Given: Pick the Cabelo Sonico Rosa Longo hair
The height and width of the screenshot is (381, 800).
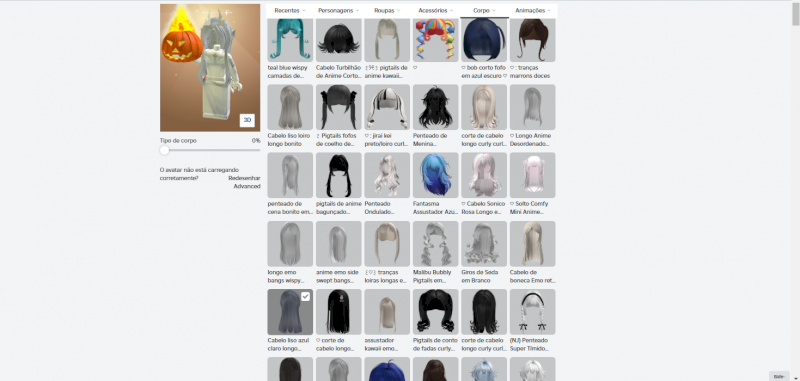Looking at the screenshot, I should 484,175.
